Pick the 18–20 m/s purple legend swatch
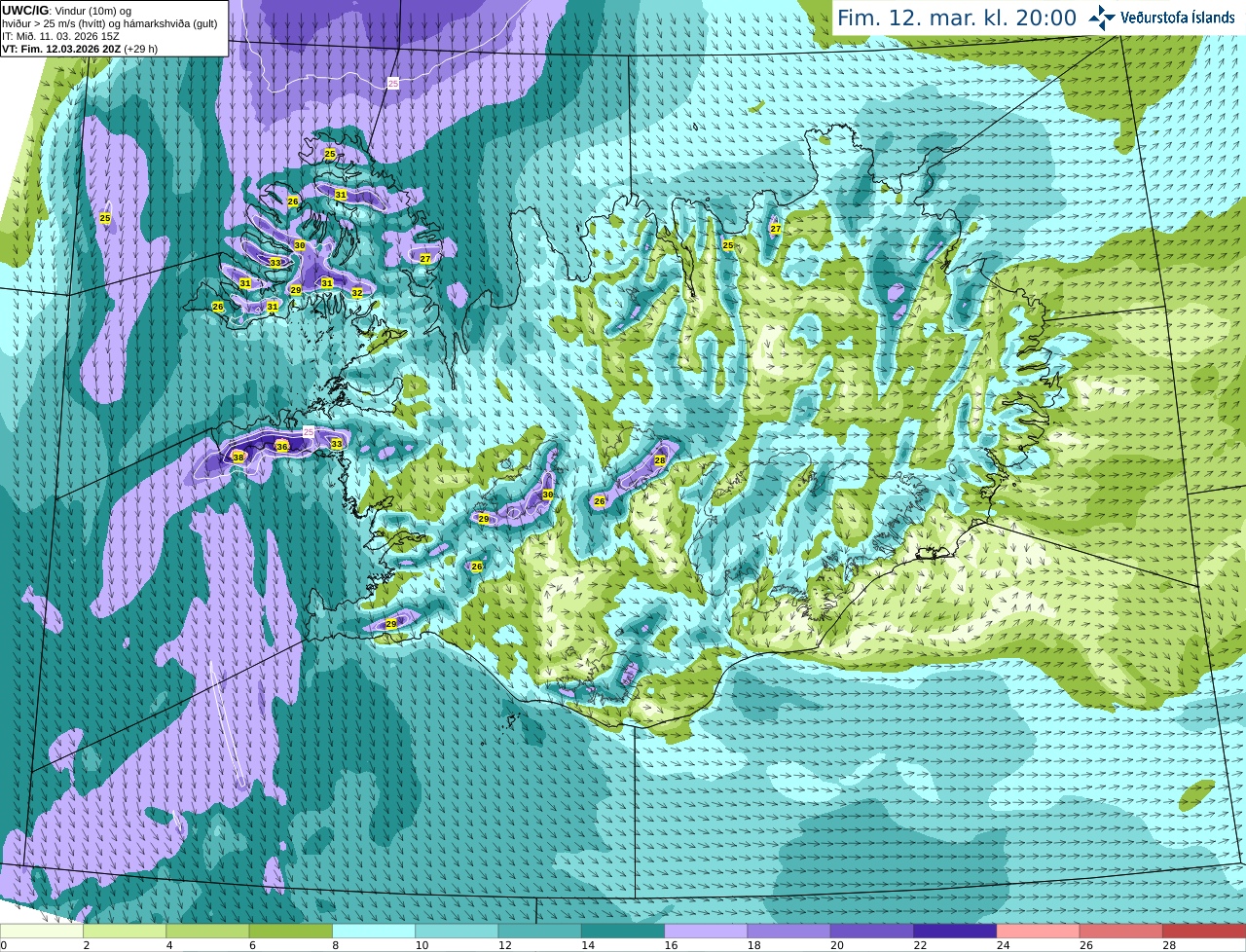Screen dimensions: 1246x952 (x=789, y=931)
